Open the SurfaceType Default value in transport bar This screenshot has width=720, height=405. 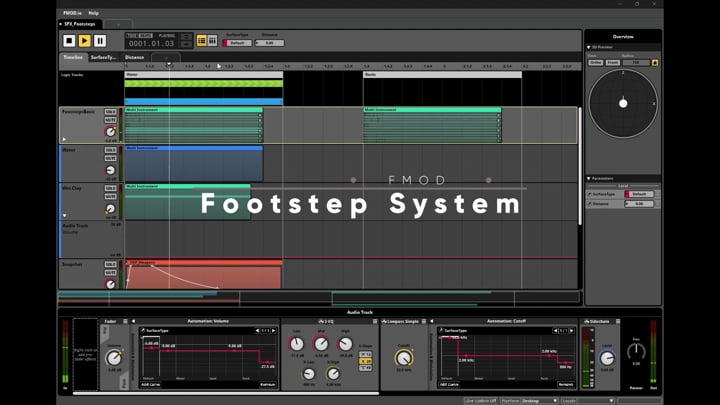(x=237, y=43)
